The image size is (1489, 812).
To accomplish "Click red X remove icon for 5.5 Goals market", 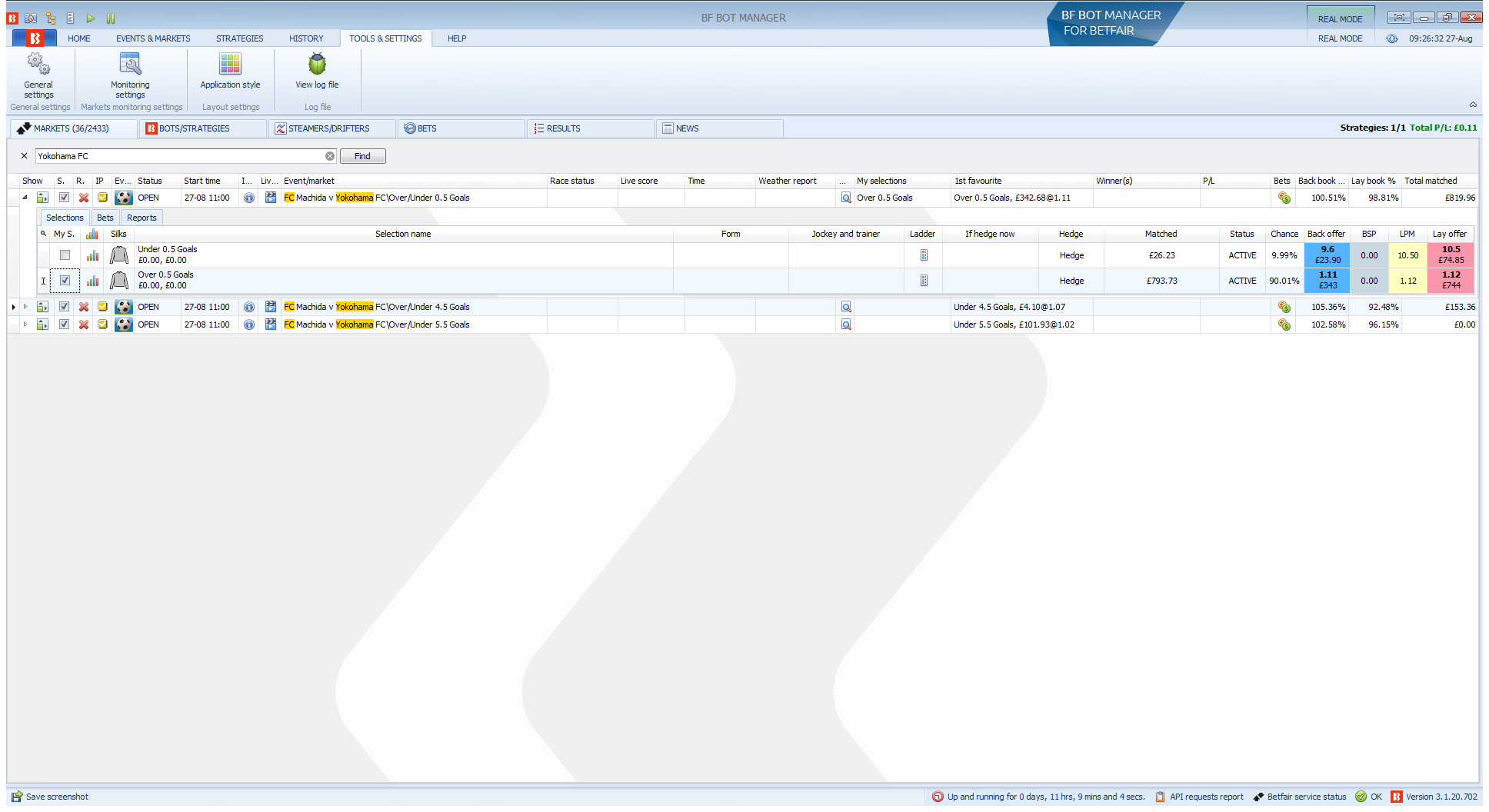I will [84, 324].
